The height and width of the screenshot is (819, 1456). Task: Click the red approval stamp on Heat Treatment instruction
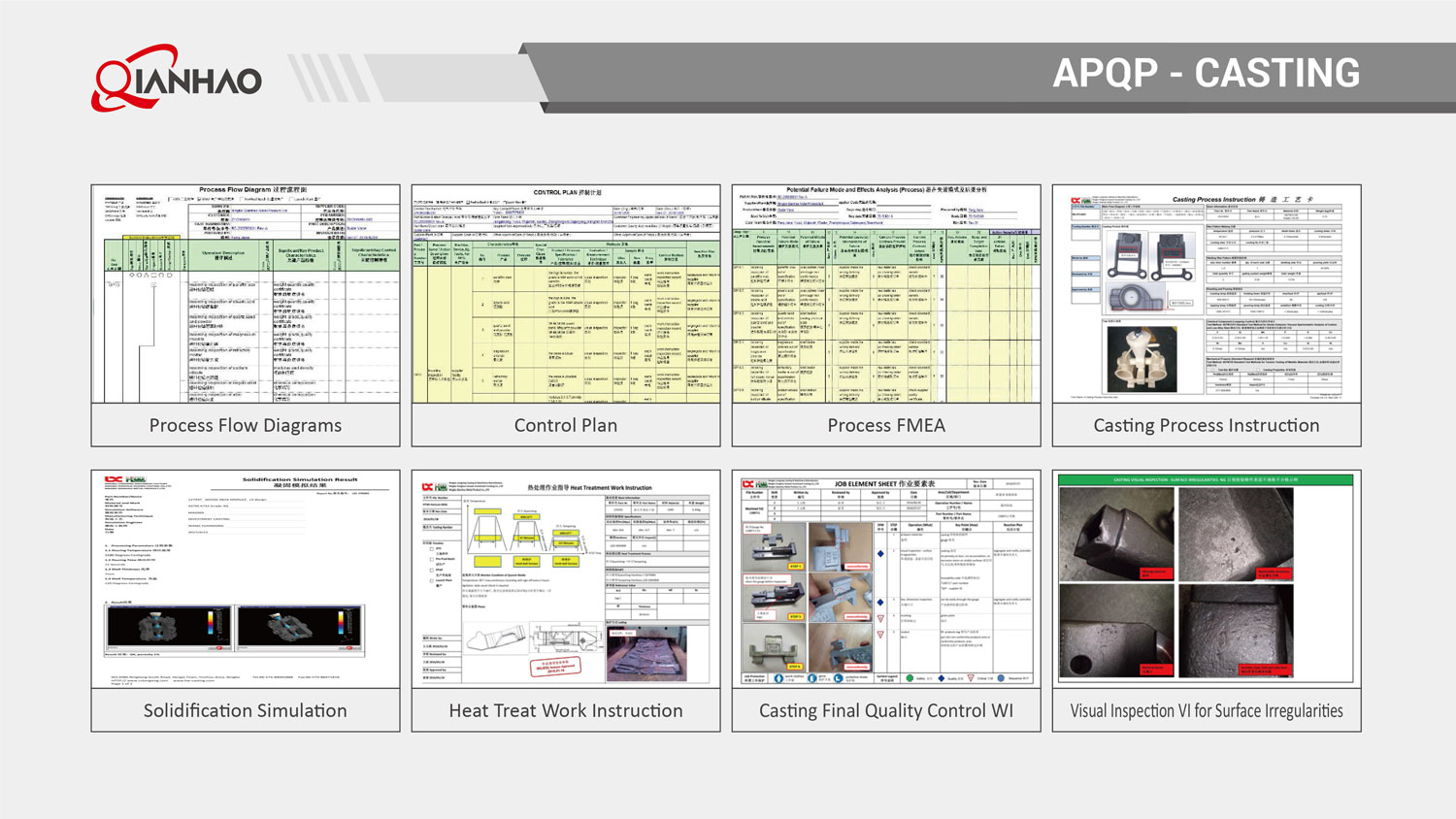555,665
